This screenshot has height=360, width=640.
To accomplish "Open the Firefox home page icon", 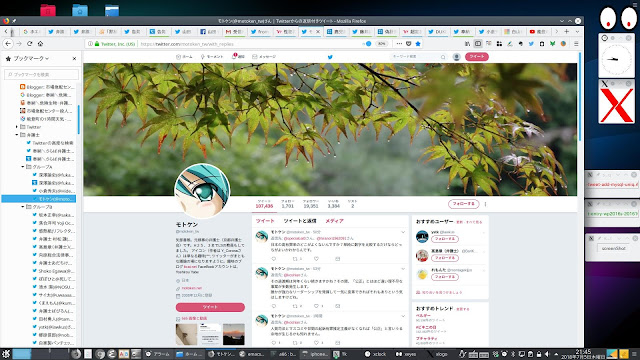I will click(x=40, y=44).
